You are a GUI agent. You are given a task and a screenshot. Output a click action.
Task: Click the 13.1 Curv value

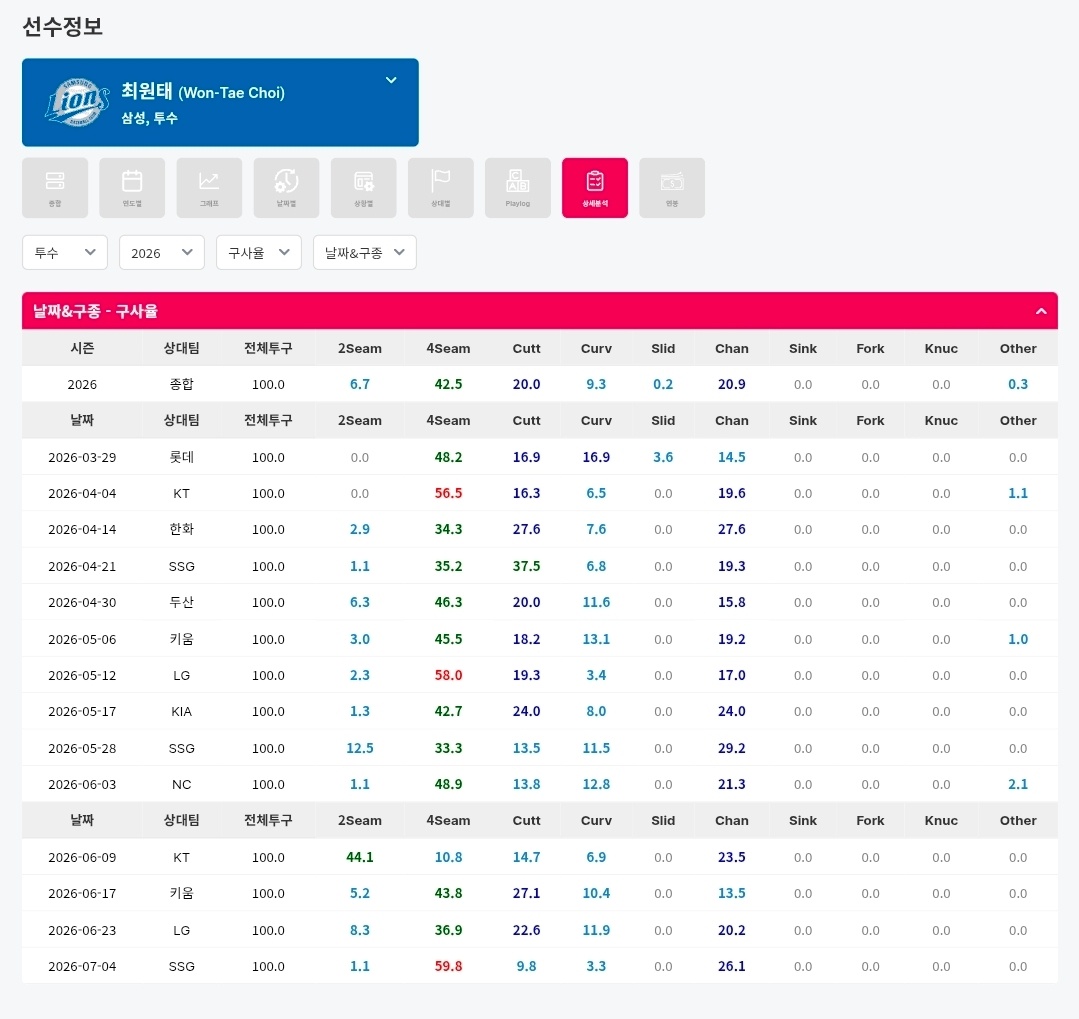[x=596, y=639]
